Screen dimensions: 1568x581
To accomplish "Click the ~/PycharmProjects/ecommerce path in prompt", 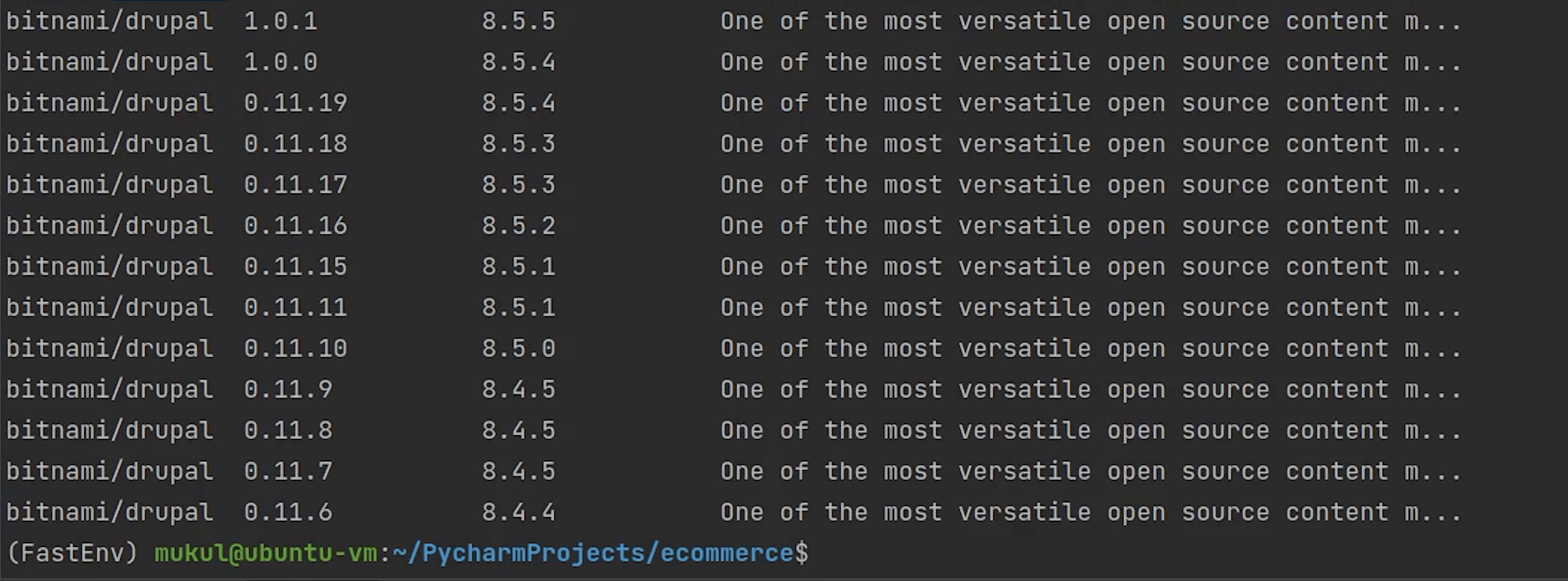I will (x=593, y=552).
